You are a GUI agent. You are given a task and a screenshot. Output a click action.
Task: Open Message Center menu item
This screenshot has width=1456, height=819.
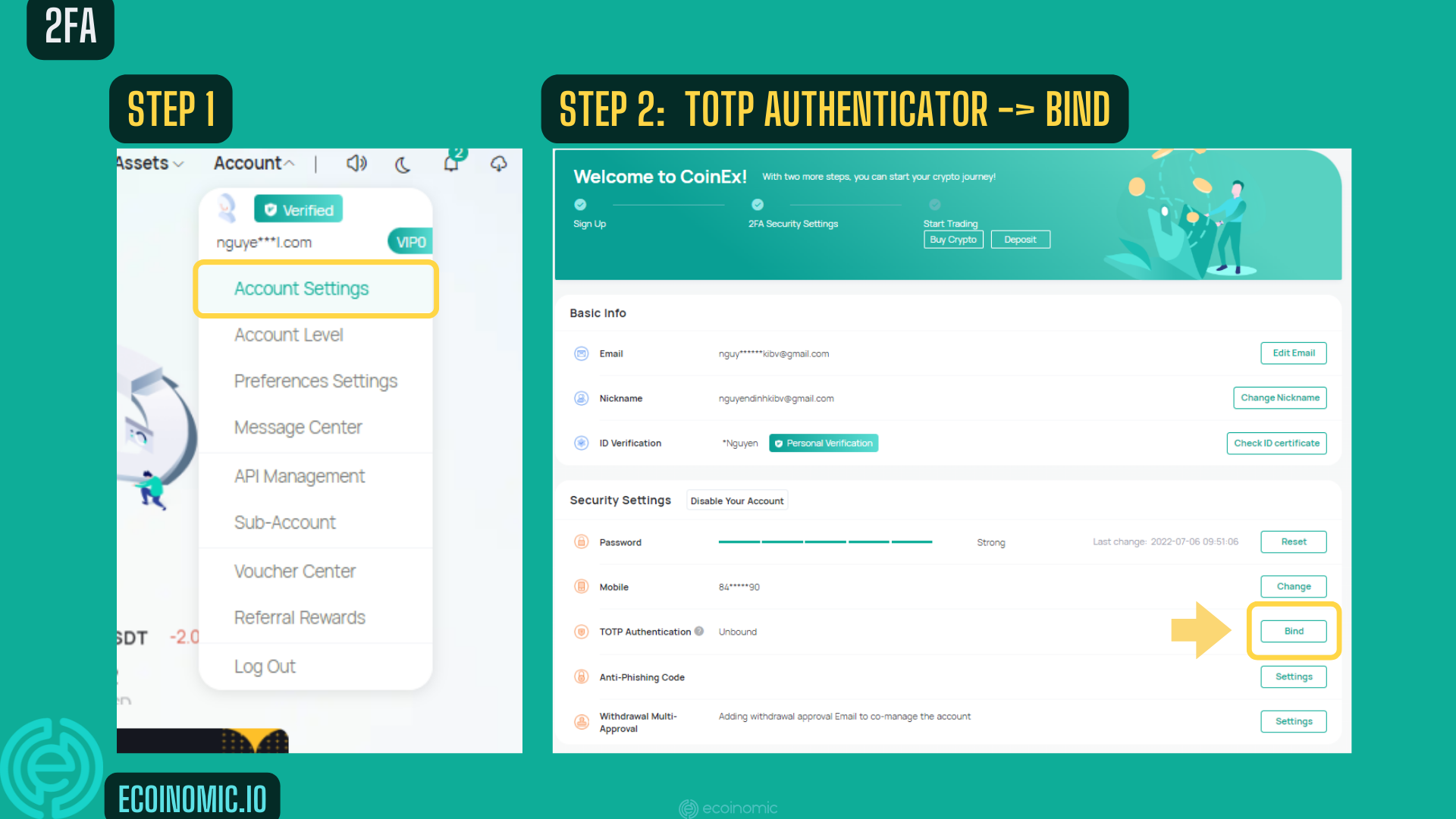(298, 427)
